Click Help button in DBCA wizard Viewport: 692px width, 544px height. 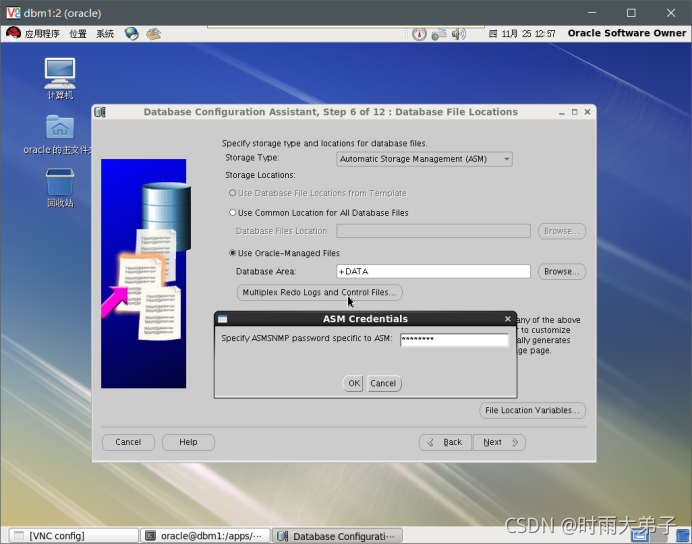188,442
